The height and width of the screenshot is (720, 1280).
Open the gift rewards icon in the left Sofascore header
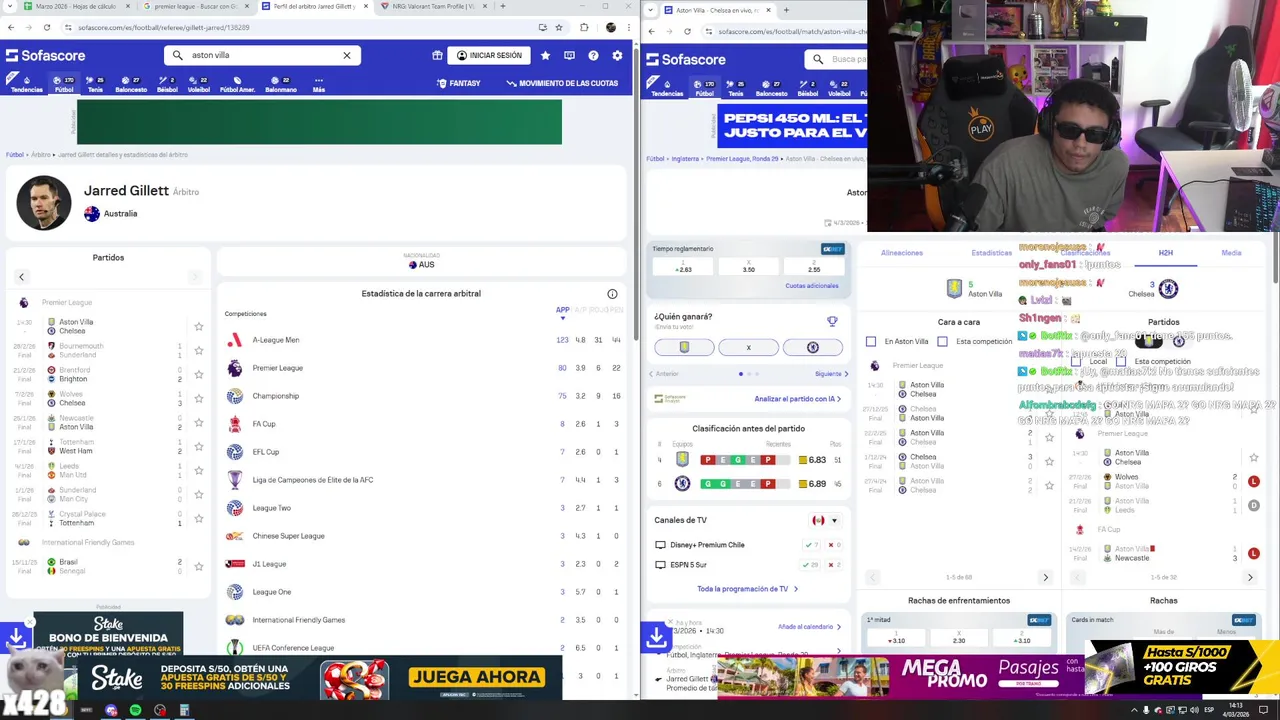(437, 55)
